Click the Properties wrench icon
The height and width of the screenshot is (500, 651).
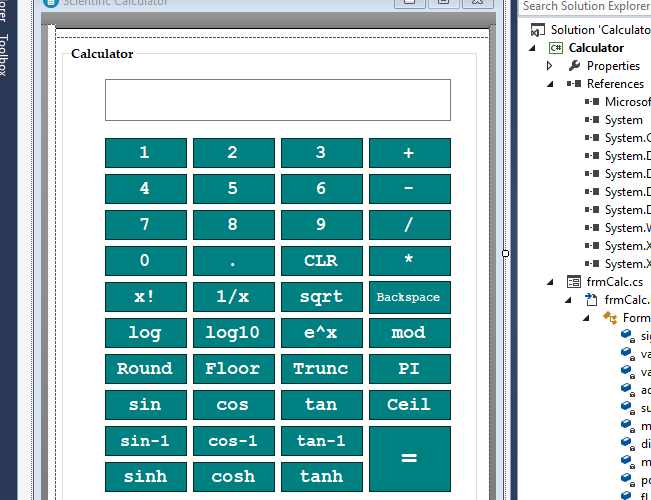point(574,66)
